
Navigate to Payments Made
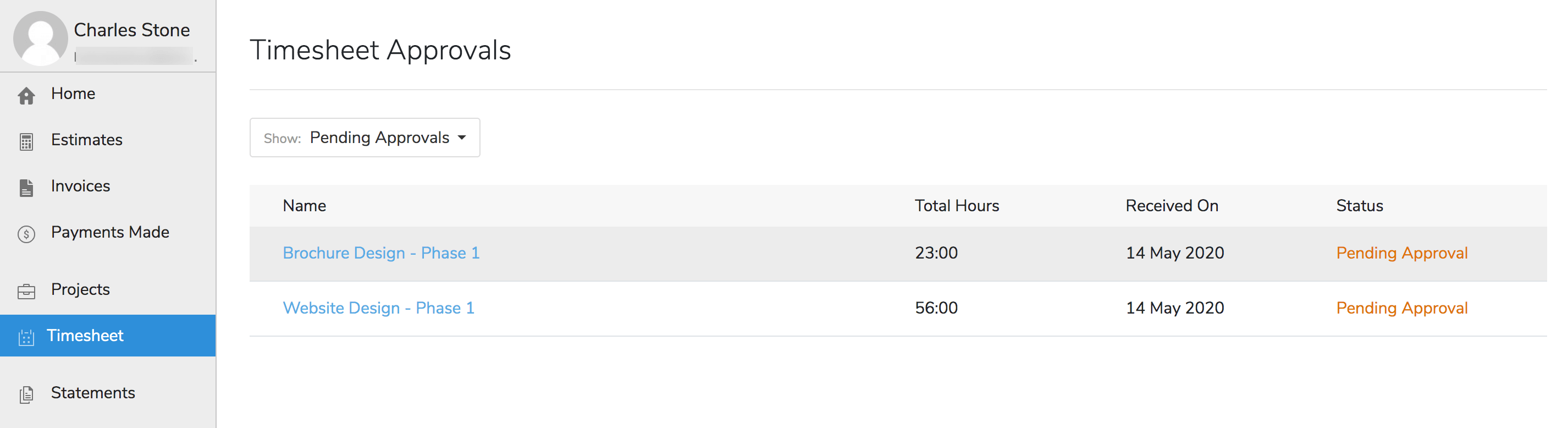109,233
